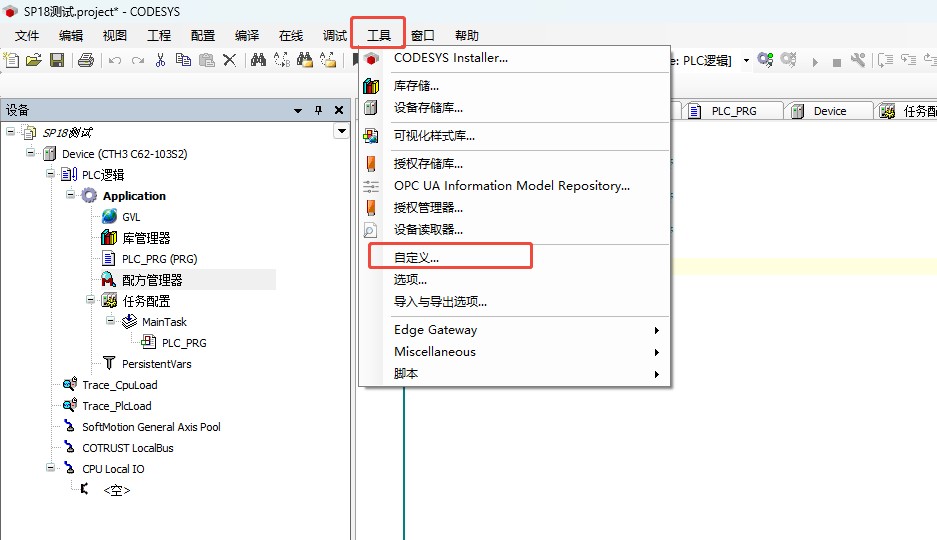Click the Step Over debug icon
The height and width of the screenshot is (540, 937).
point(886,60)
